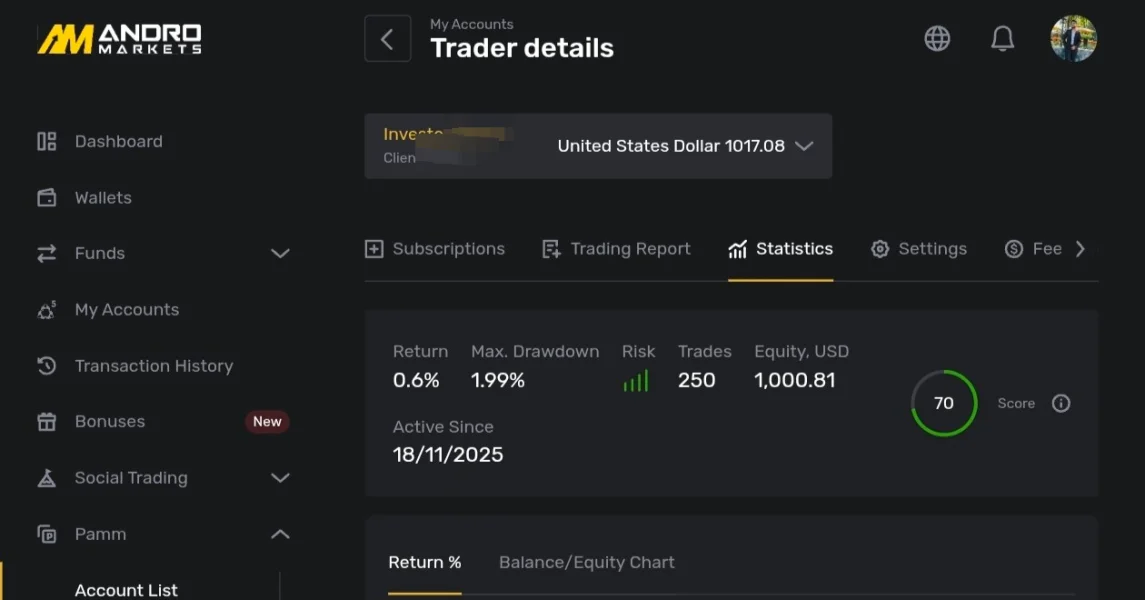Click the back arrow button
The height and width of the screenshot is (600, 1145).
(x=387, y=39)
